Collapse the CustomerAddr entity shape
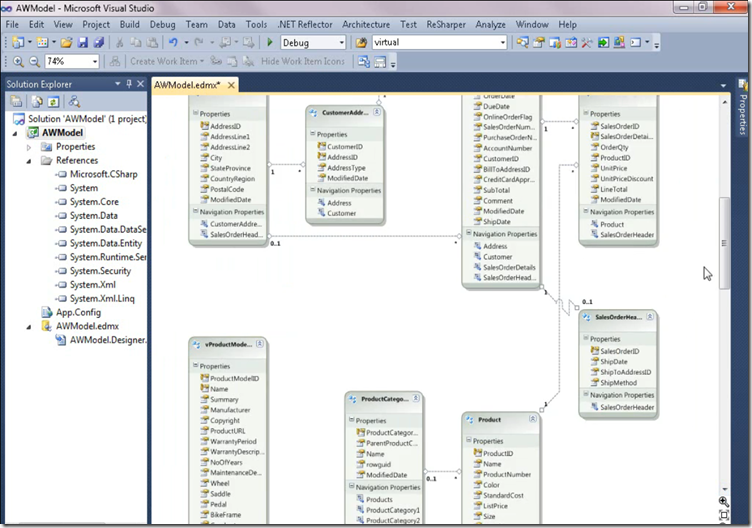Image resolution: width=752 pixels, height=528 pixels. point(377,112)
